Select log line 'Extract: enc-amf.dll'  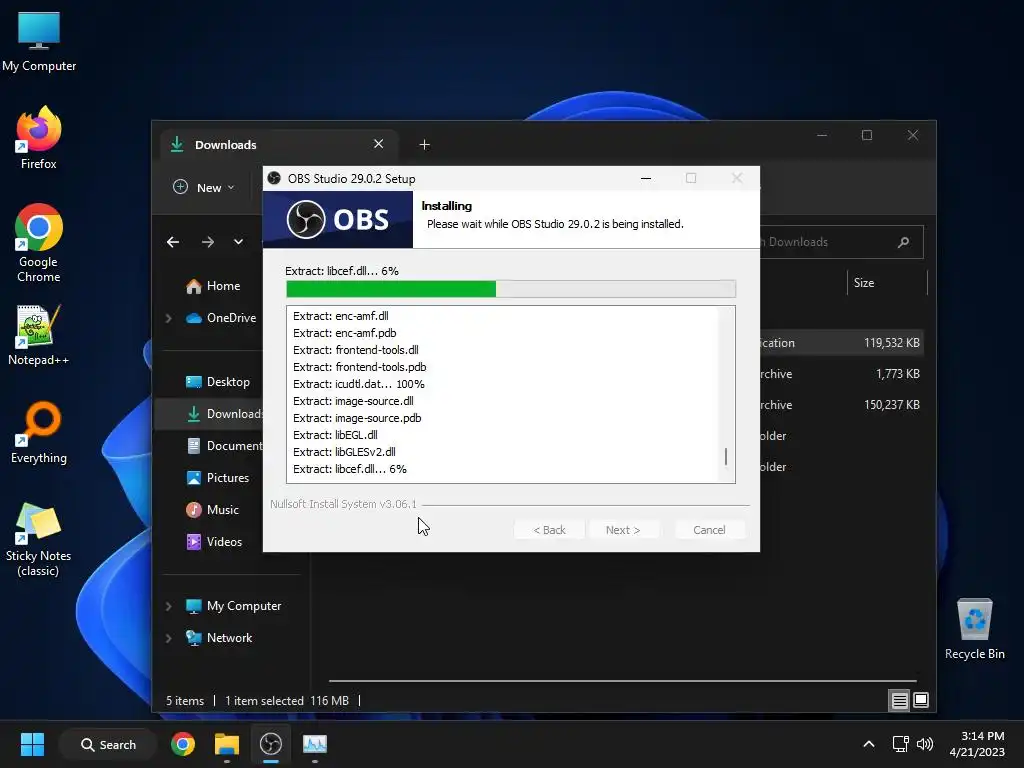341,316
